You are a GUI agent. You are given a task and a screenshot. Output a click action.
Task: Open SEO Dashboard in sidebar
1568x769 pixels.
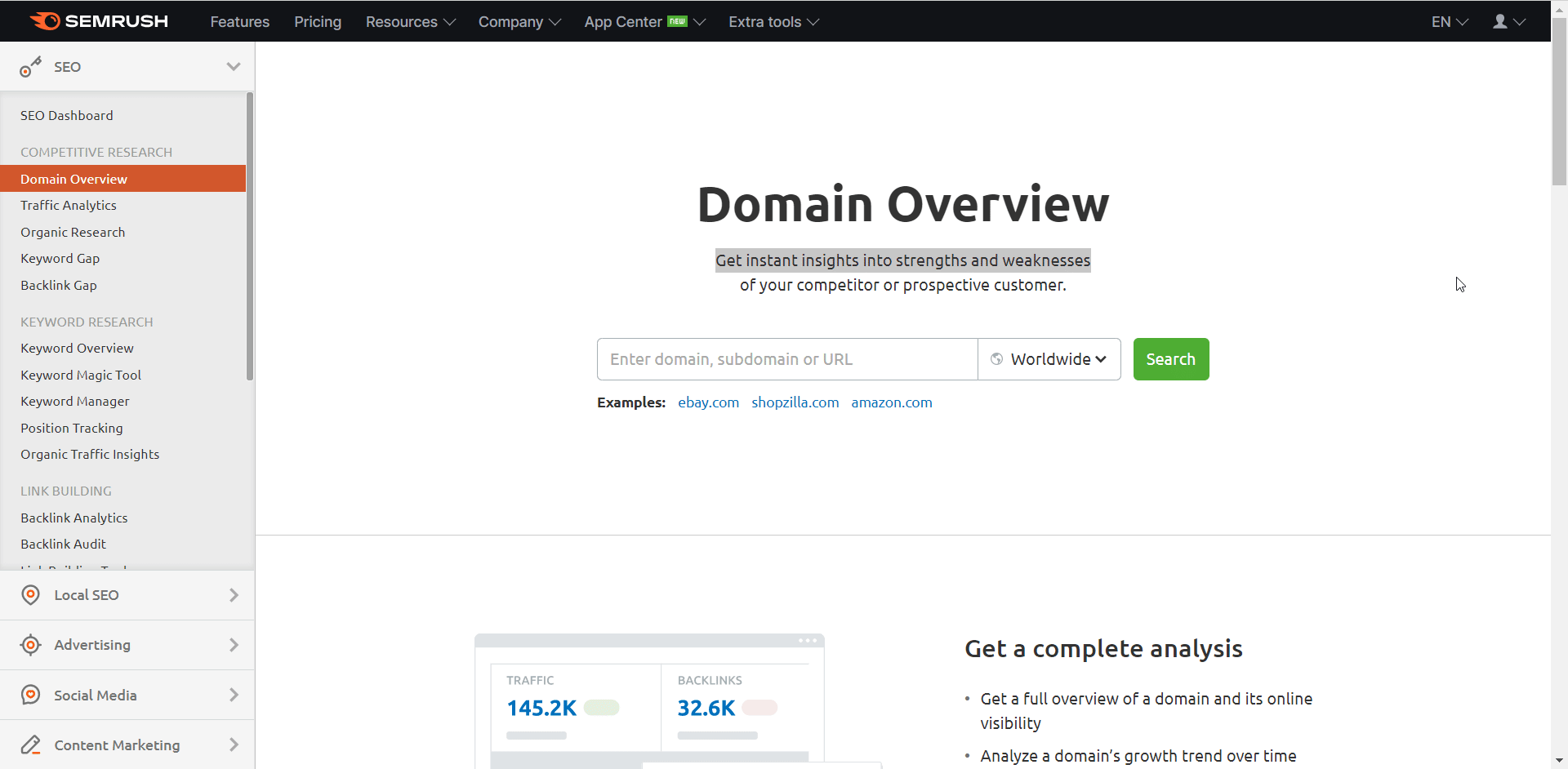(x=67, y=116)
